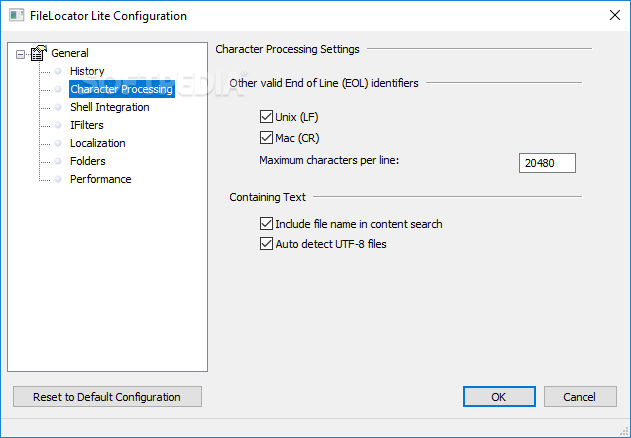631x438 pixels.
Task: Click the Cancel button
Action: pyautogui.click(x=580, y=397)
